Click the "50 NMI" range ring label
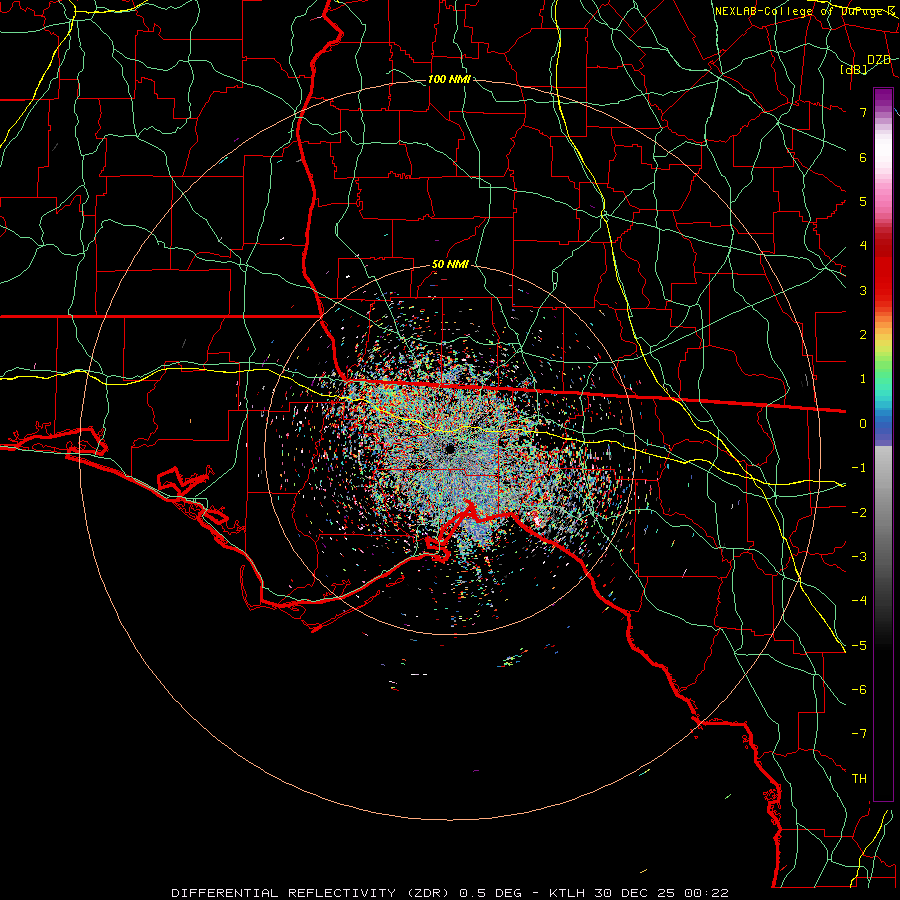This screenshot has width=900, height=900. pyautogui.click(x=450, y=265)
